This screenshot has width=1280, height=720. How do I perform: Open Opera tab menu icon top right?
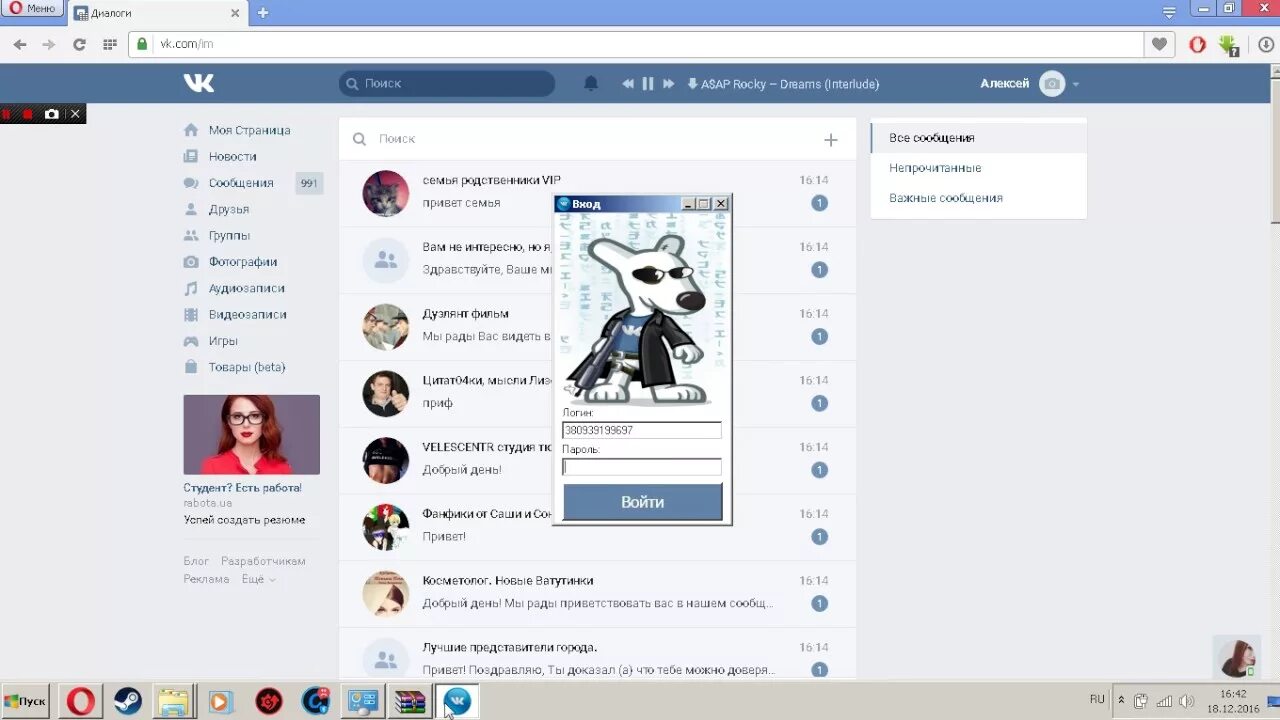[x=1169, y=12]
